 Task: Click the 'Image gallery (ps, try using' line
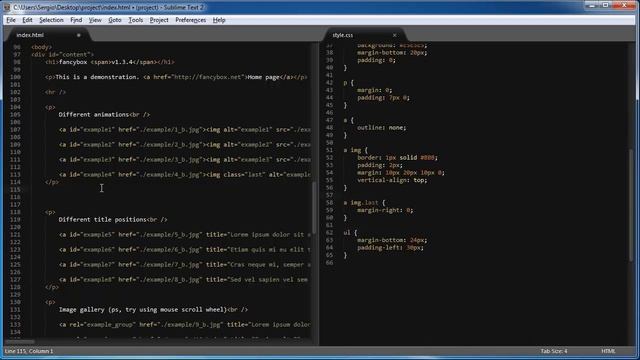(x=153, y=309)
